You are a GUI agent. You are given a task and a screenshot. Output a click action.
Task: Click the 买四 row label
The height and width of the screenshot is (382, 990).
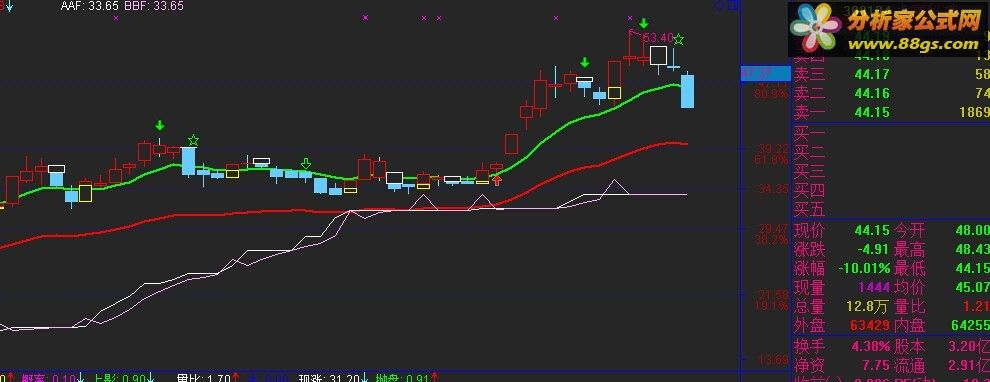[809, 190]
